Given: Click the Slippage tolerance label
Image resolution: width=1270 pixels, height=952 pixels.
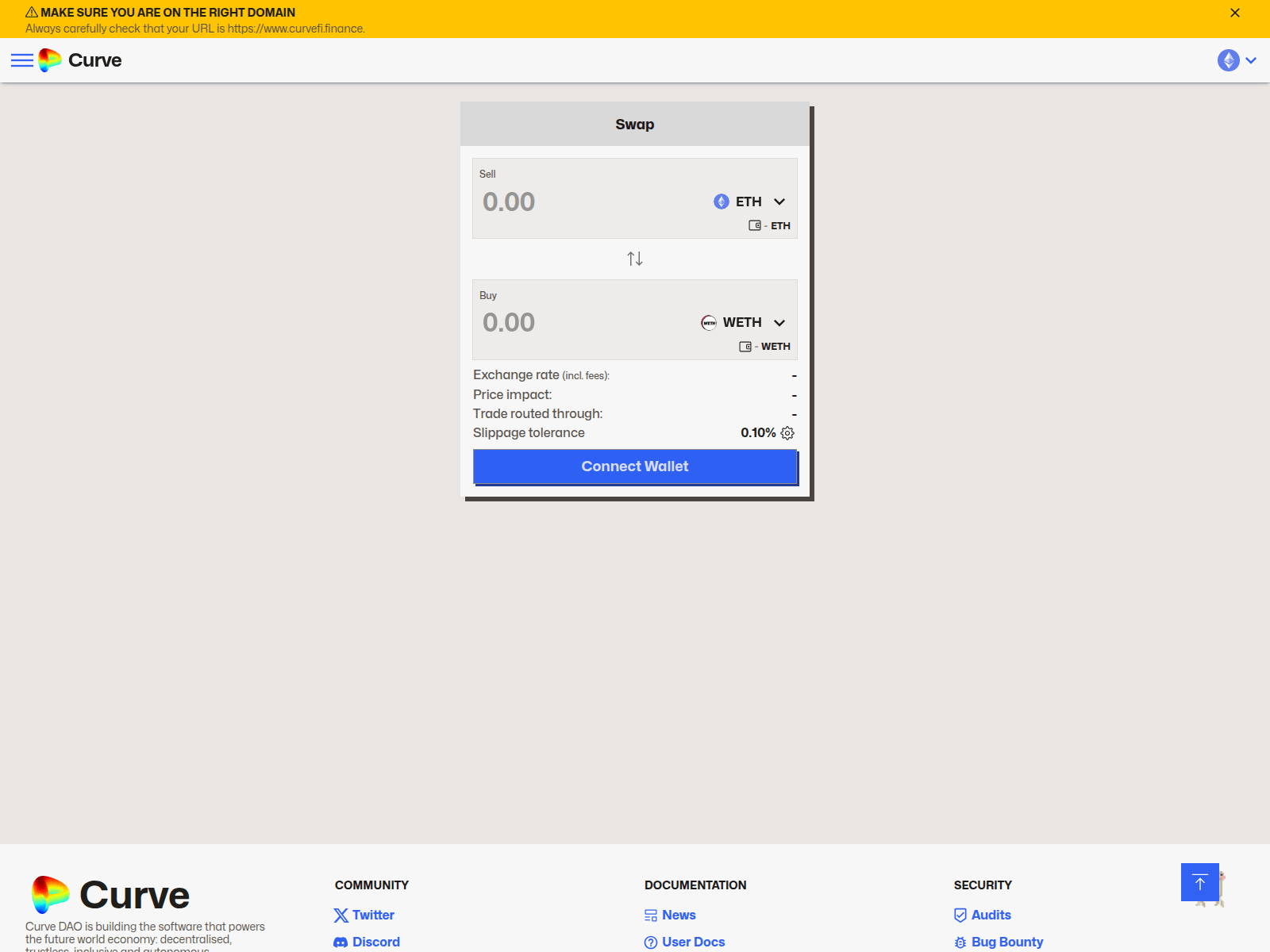Looking at the screenshot, I should click(x=529, y=433).
